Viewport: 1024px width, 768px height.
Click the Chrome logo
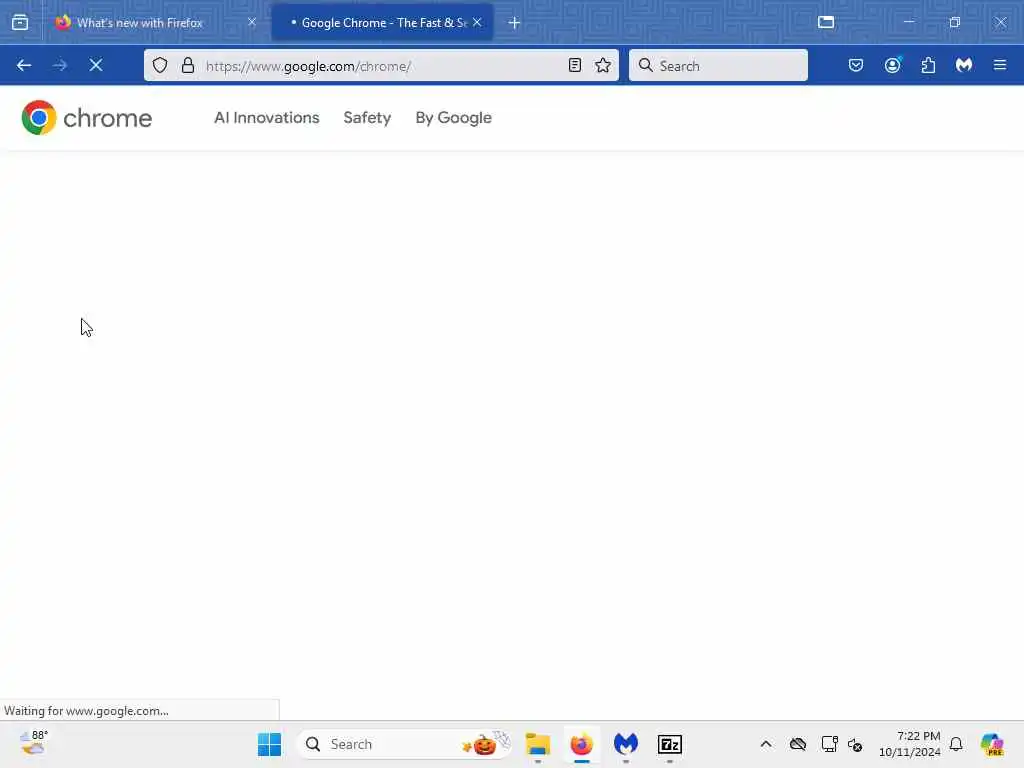click(x=87, y=118)
